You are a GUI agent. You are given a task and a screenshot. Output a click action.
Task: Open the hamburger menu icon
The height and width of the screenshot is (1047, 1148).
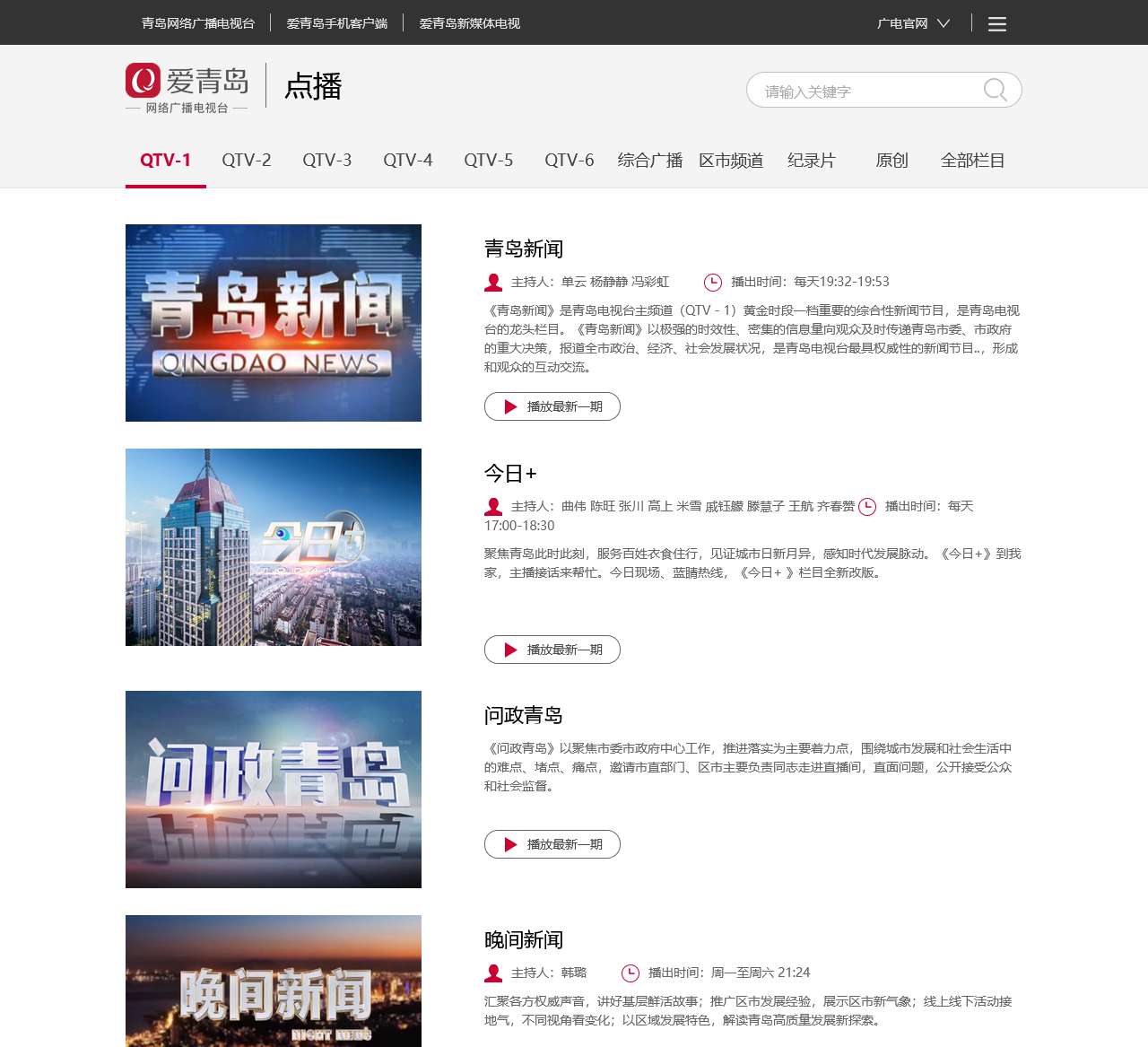(997, 24)
